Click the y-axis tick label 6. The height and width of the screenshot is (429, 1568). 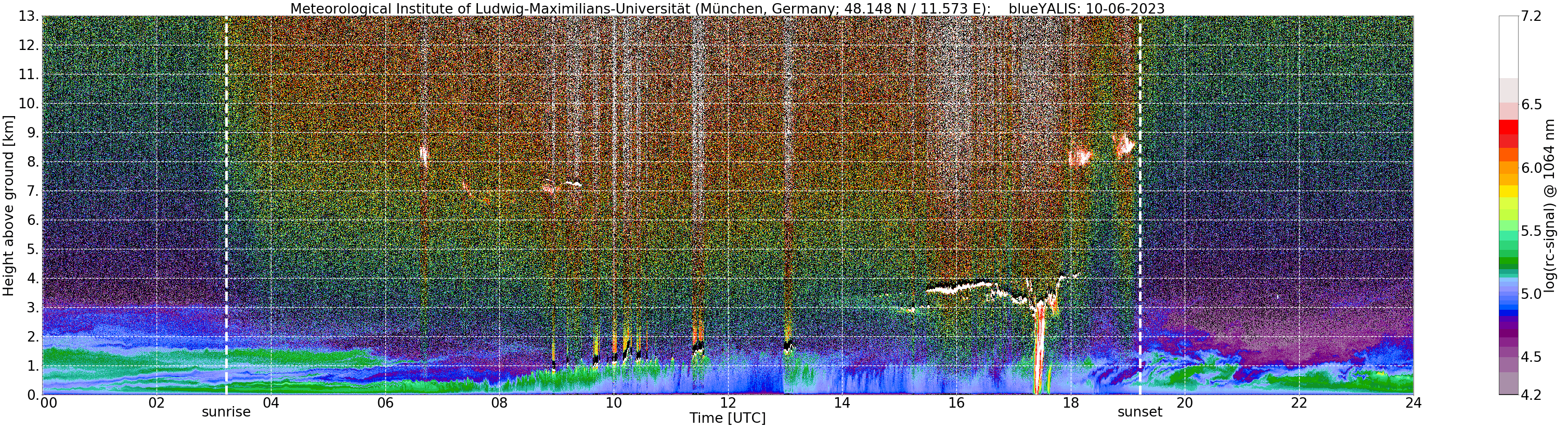click(32, 221)
